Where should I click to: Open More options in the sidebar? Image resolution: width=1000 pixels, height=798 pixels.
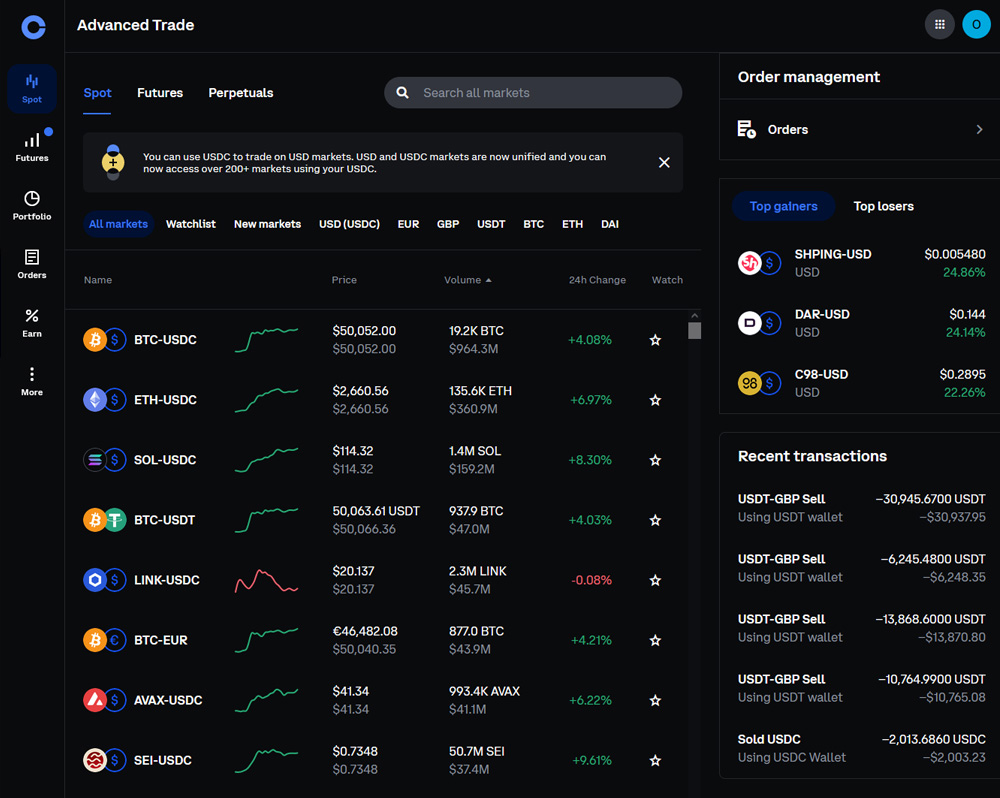(32, 381)
